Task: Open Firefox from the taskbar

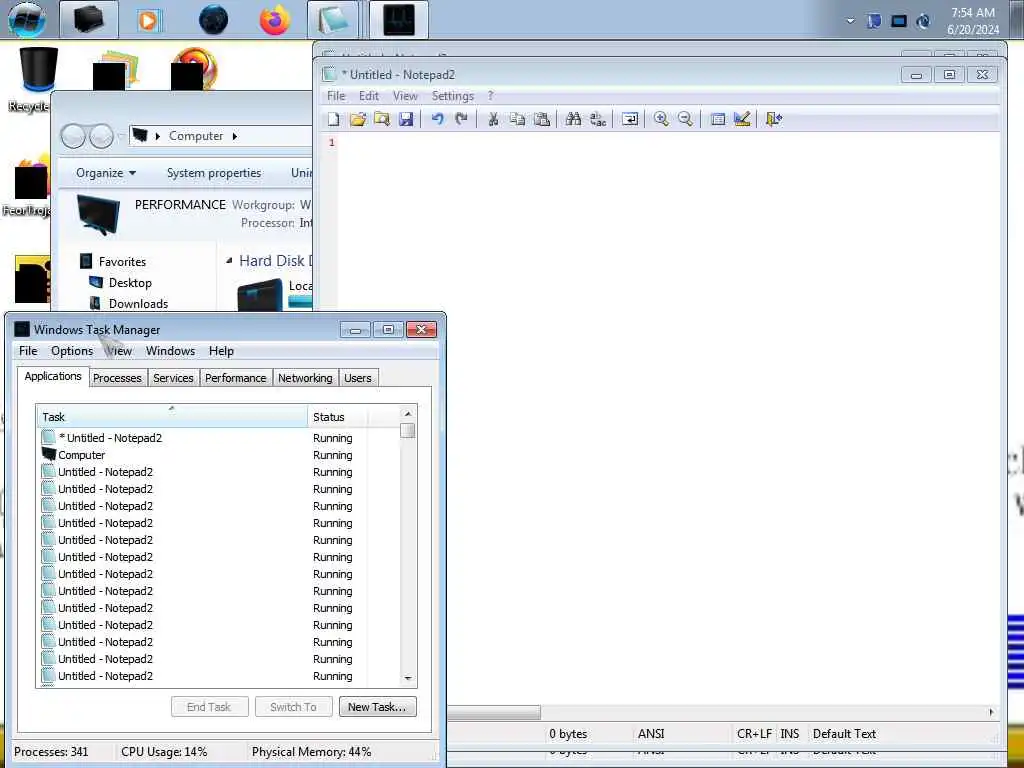Action: (274, 20)
